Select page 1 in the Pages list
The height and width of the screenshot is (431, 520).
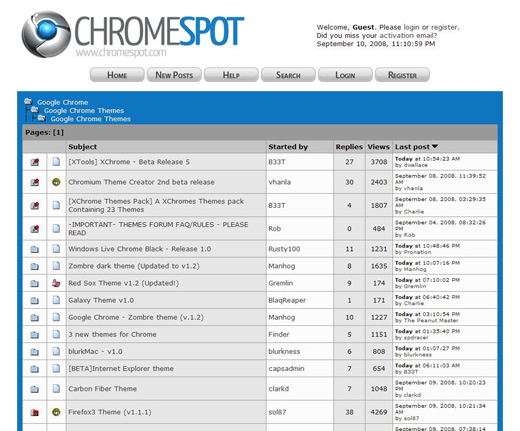[x=58, y=132]
